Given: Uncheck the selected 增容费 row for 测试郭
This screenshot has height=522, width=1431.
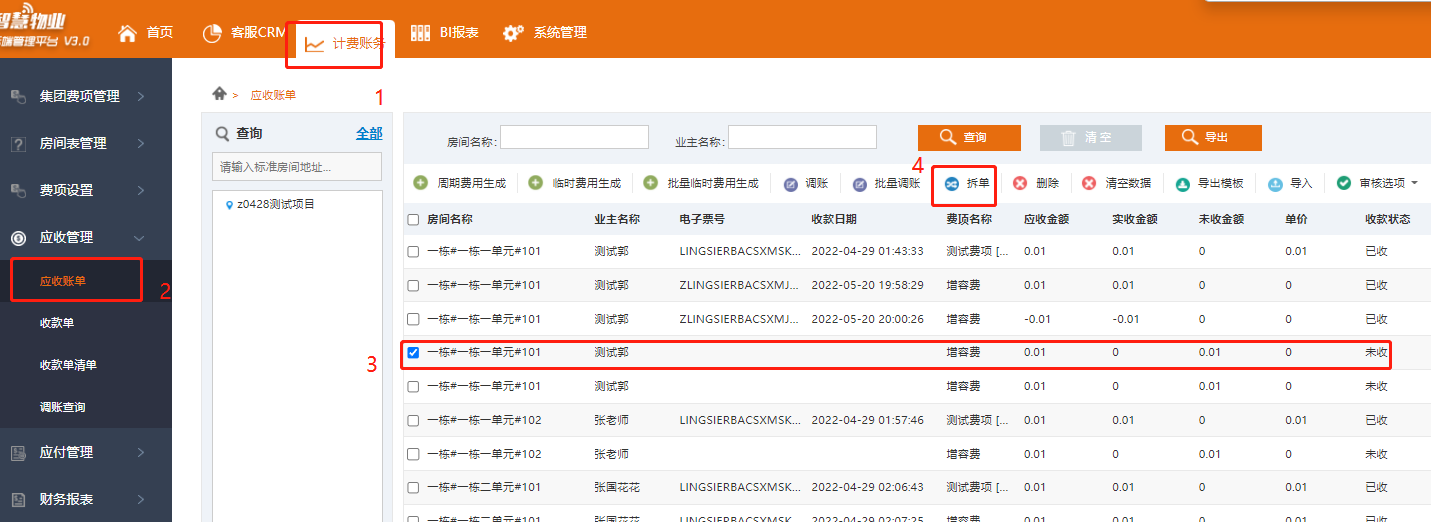Looking at the screenshot, I should 413,353.
